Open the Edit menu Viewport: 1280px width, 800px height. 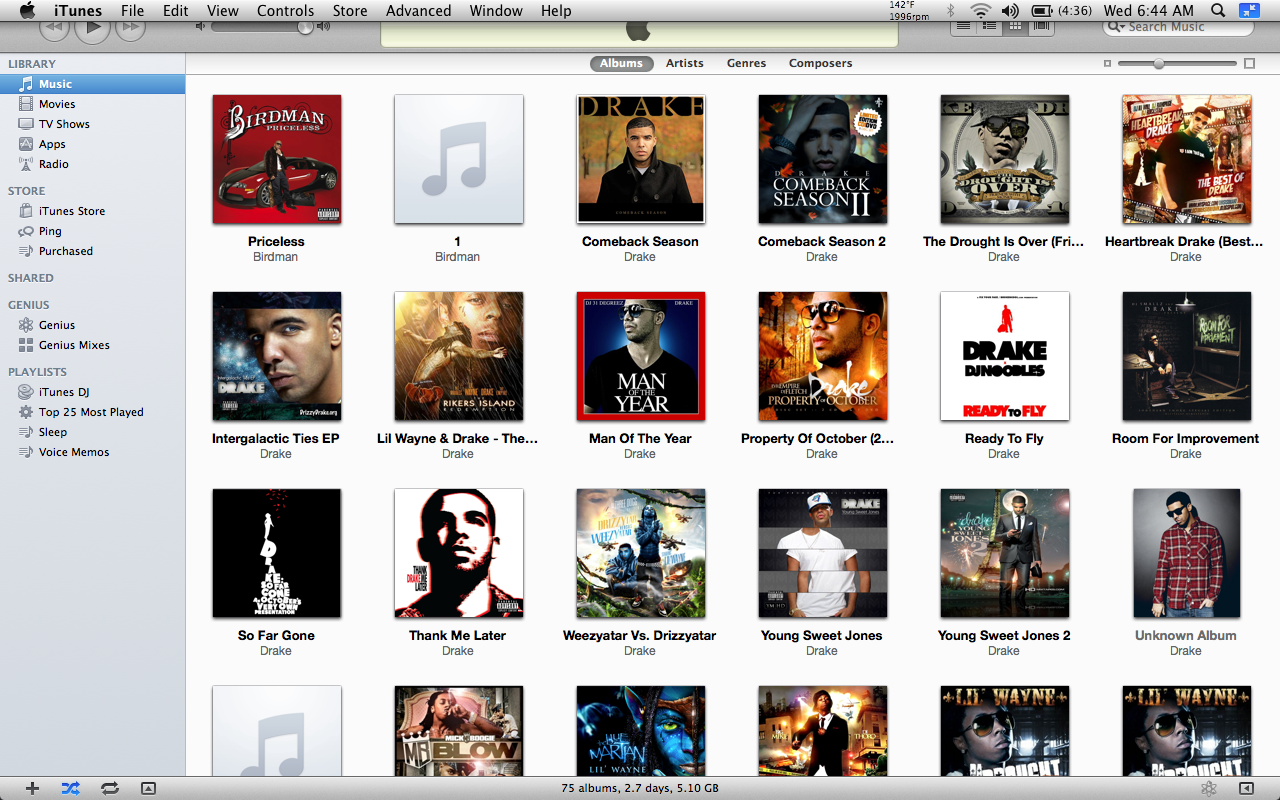pos(176,11)
